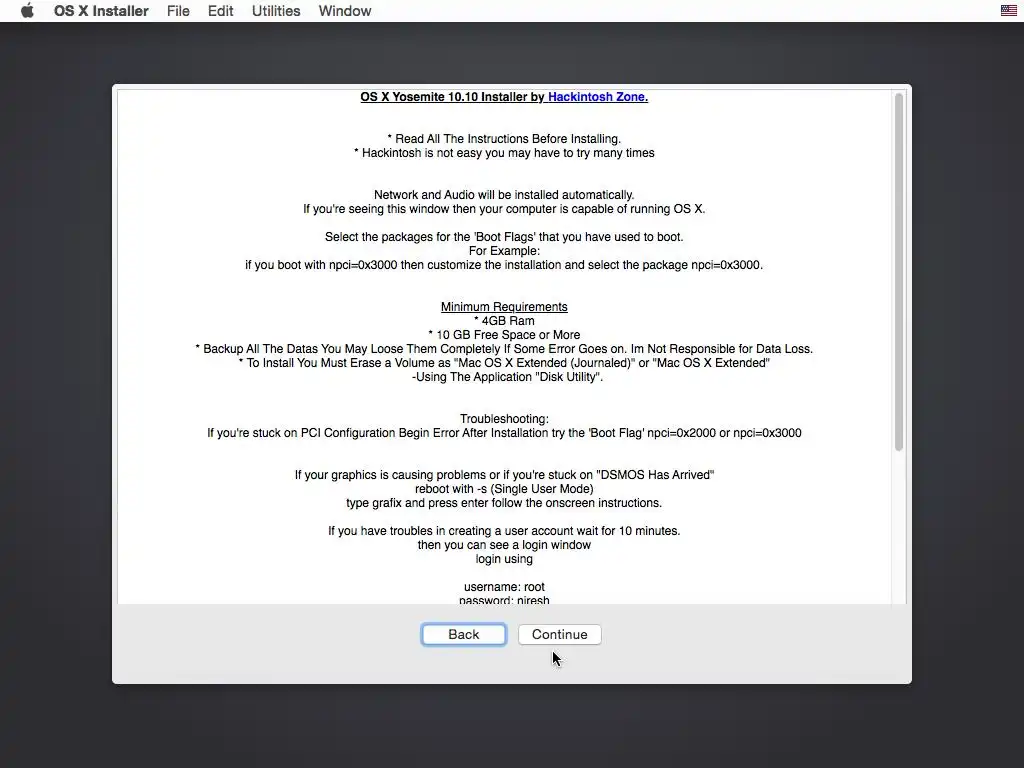This screenshot has height=768, width=1024.
Task: Click the 'If you're stuck on PCI Configuration' line
Action: (x=504, y=433)
